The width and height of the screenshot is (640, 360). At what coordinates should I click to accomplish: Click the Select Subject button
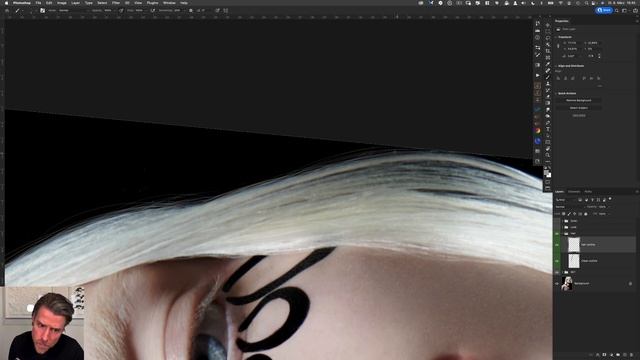coord(579,108)
